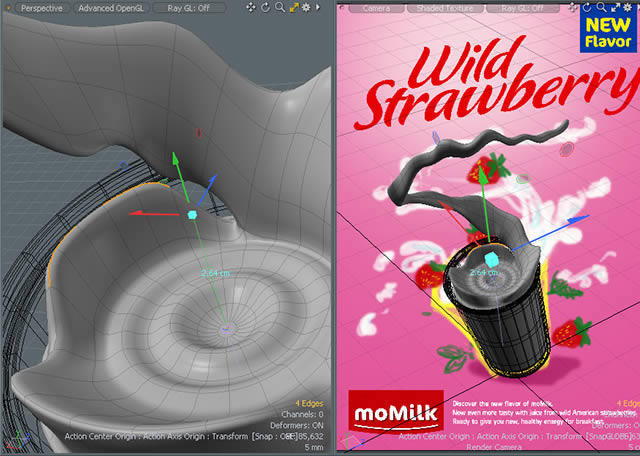
Task: Click the pan view icon in Perspective viewport
Action: [x=251, y=7]
